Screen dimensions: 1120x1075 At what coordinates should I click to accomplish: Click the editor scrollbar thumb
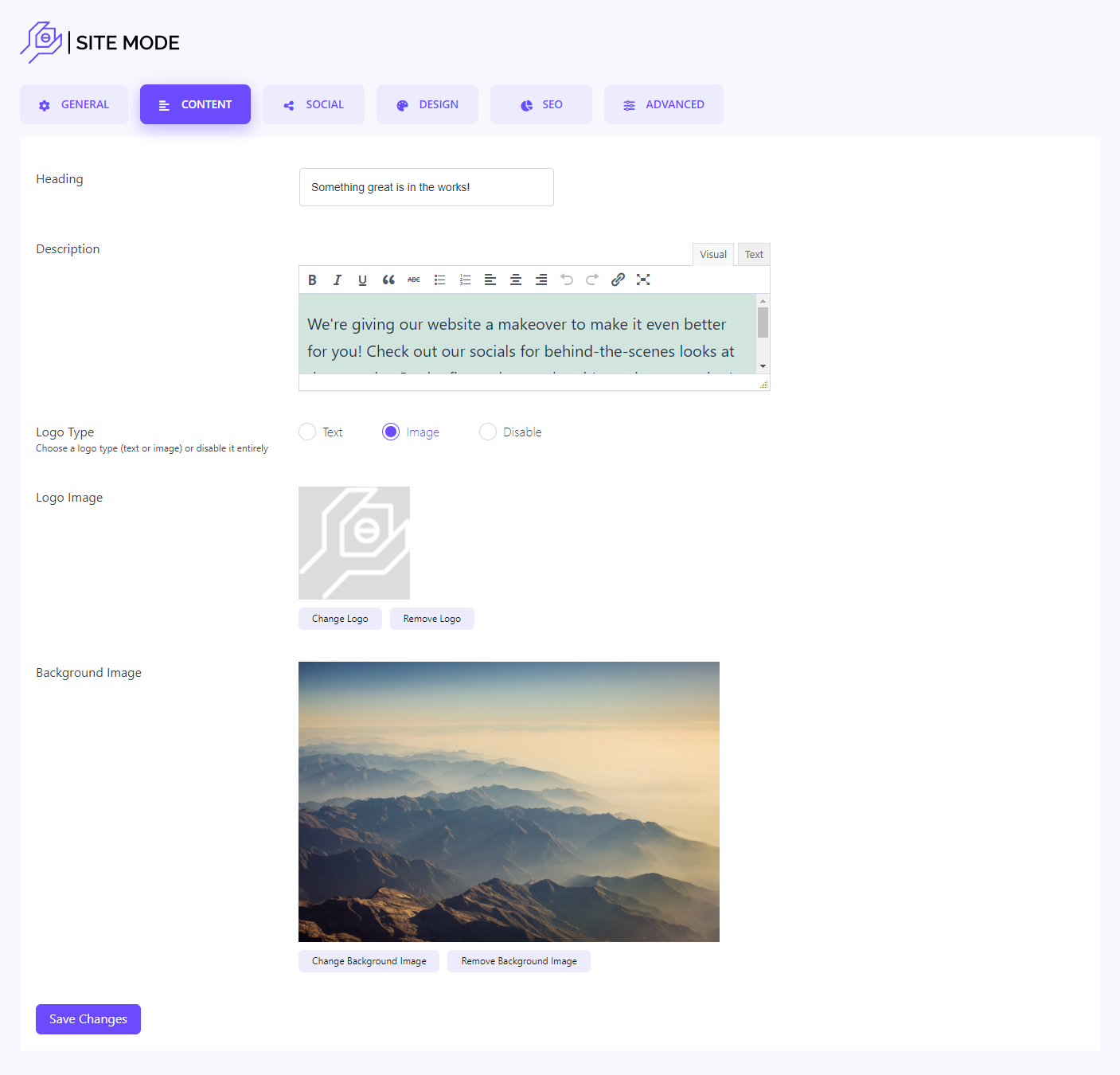tap(763, 322)
